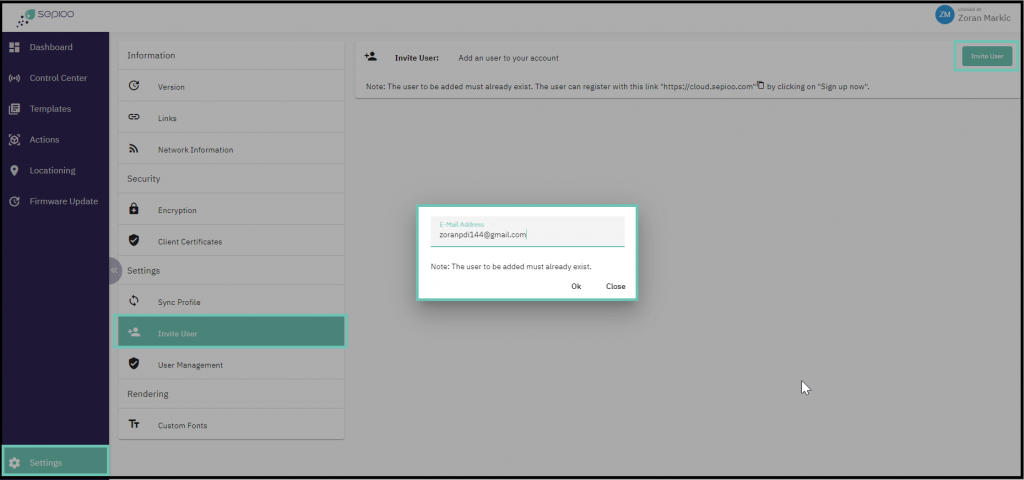Click the Templates icon in sidebar

coord(15,109)
